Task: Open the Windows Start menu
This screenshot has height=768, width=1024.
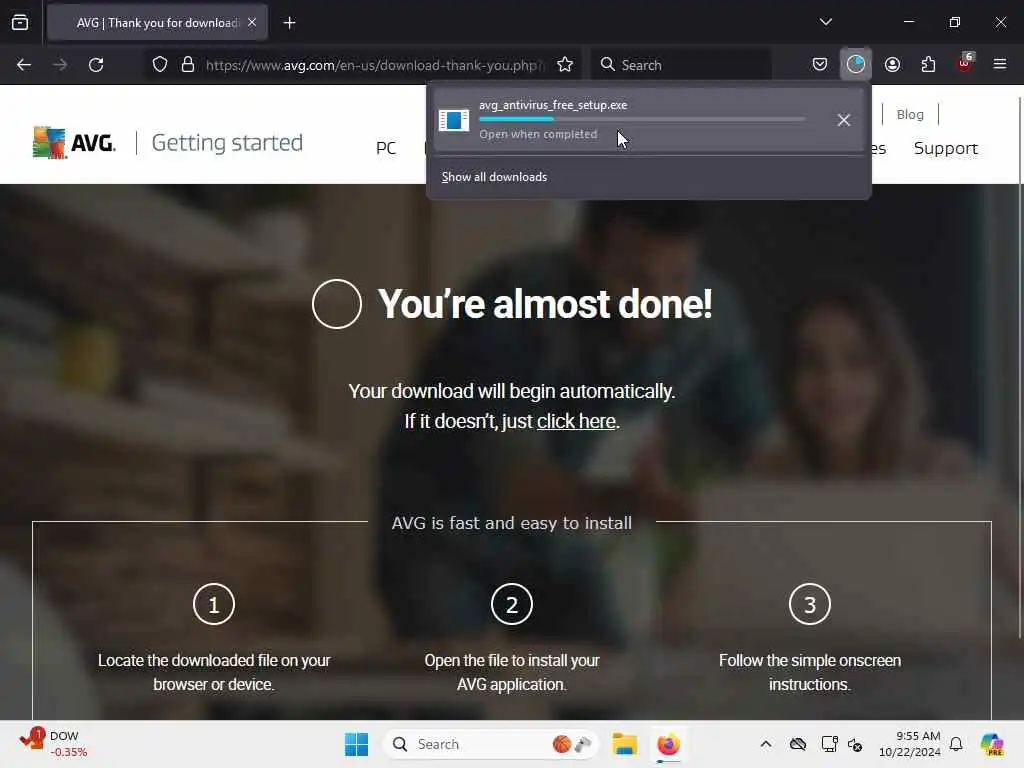Action: coord(357,744)
